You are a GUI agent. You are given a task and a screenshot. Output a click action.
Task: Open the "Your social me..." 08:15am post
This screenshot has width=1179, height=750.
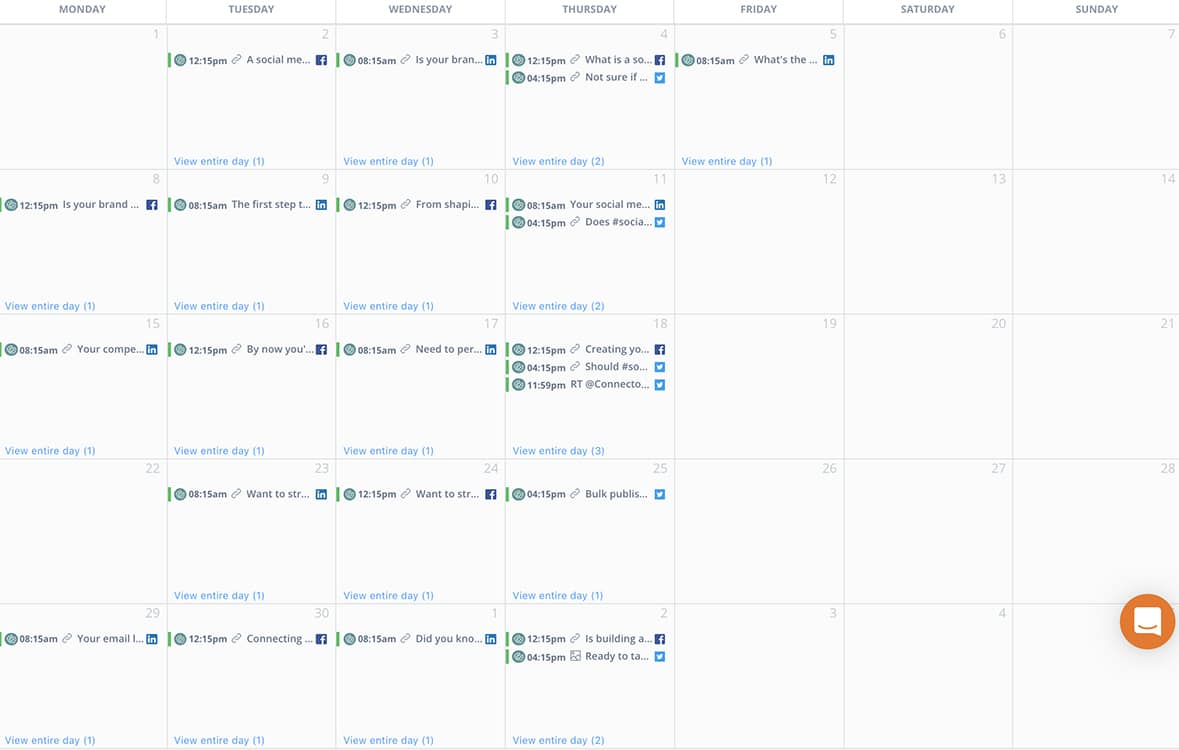point(587,205)
